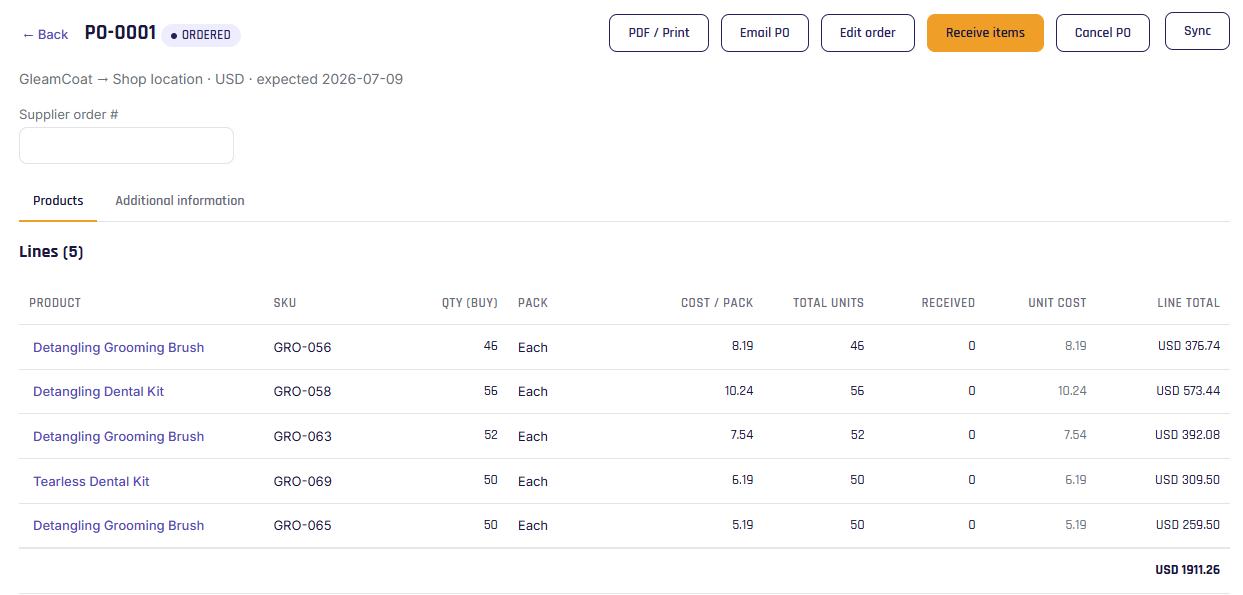The width and height of the screenshot is (1243, 595).
Task: Open the Tearless Dental Kit product
Action: click(91, 481)
